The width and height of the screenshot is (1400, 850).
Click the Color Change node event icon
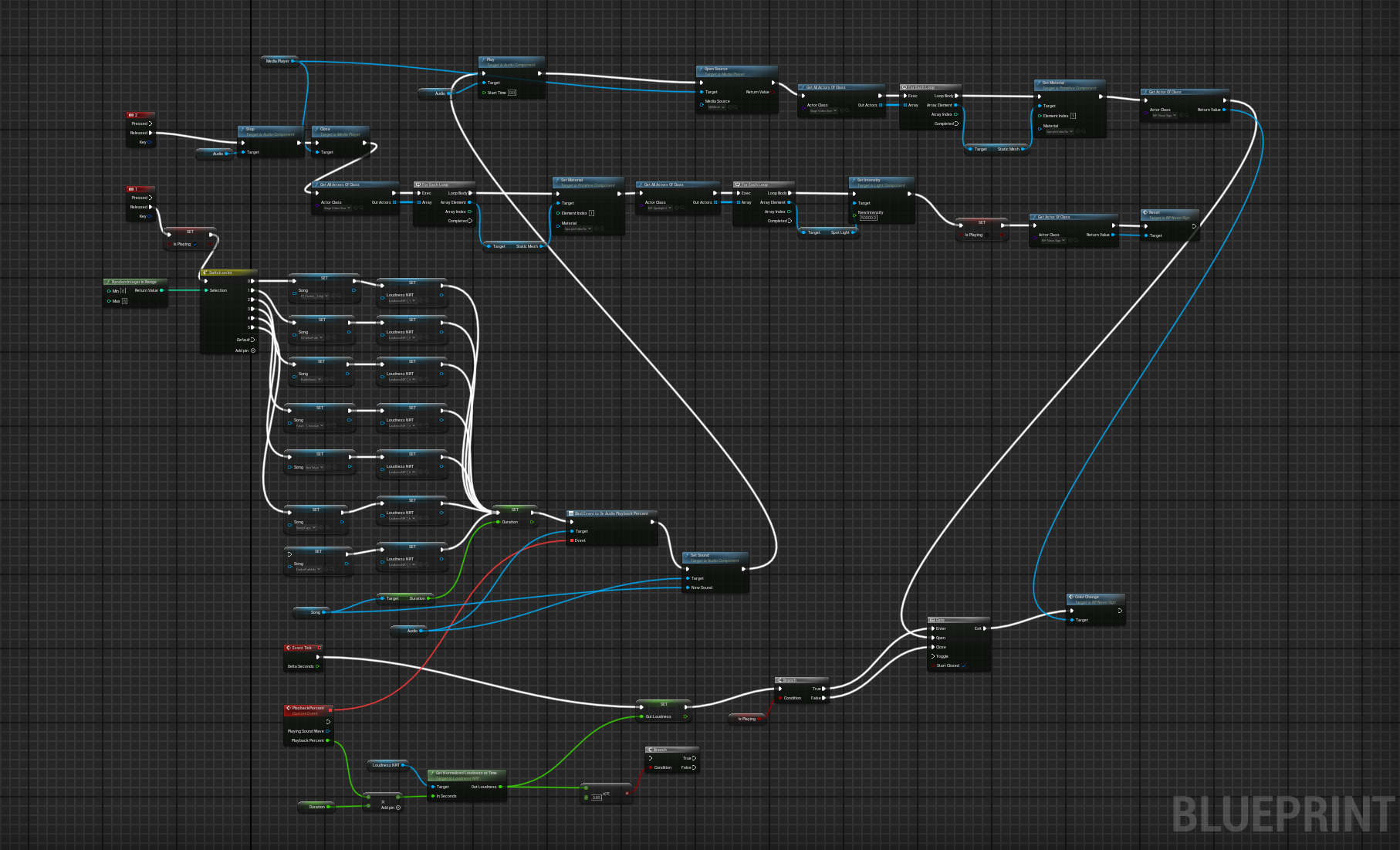coord(1072,598)
